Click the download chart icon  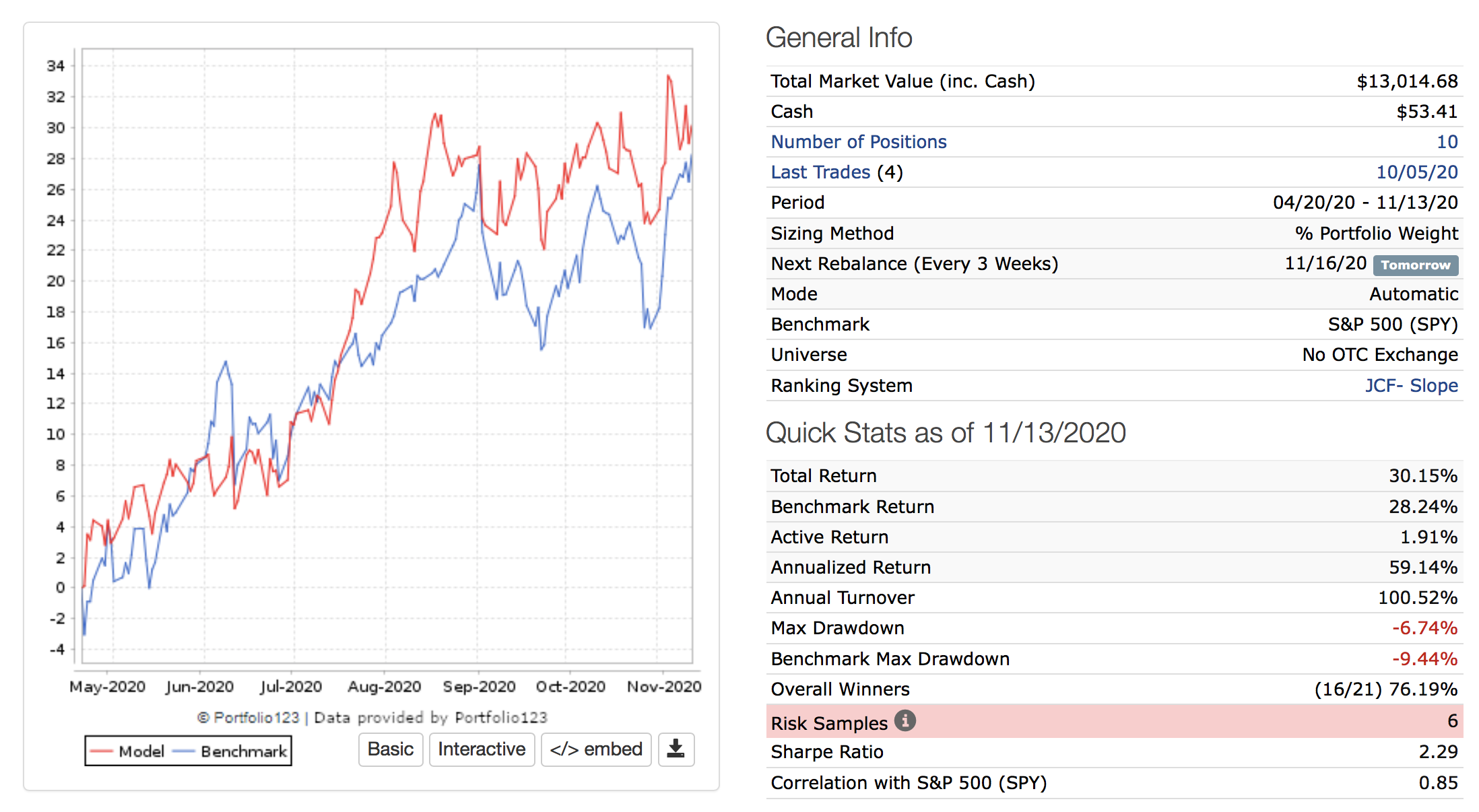tap(676, 749)
